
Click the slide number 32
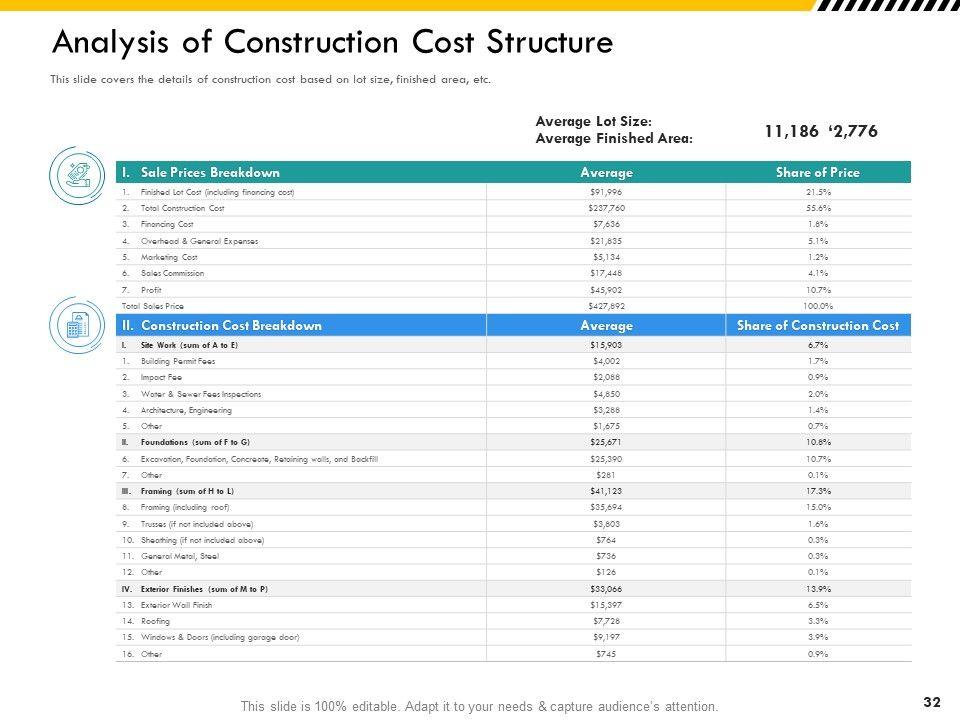pos(932,702)
